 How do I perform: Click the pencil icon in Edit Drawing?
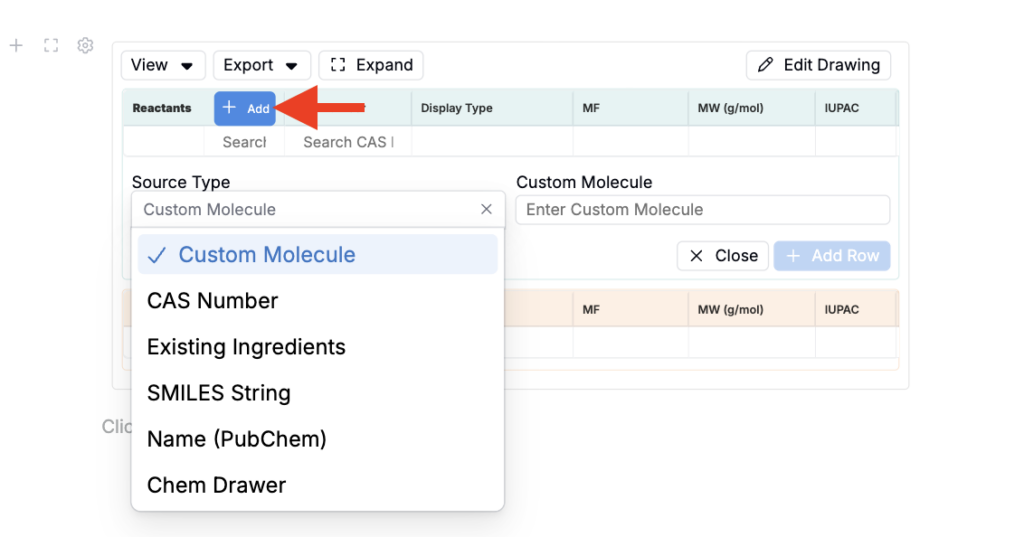tap(765, 65)
